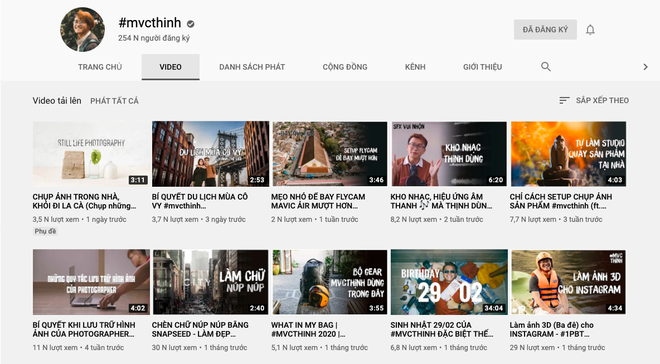The width and height of the screenshot is (660, 364).
Task: Open Birthday 29 02 video thumbnail
Action: [449, 282]
